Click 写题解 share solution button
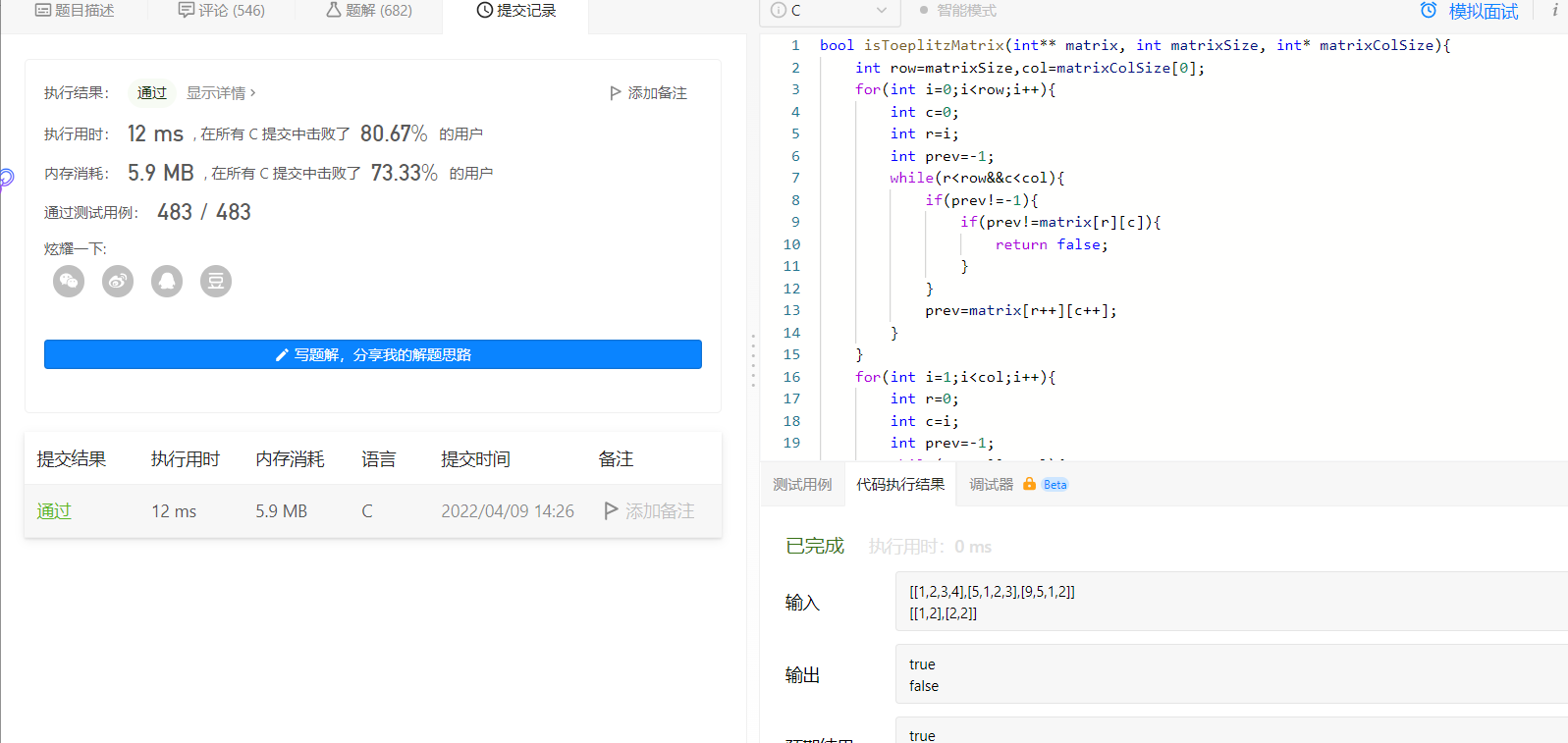This screenshot has width=1568, height=743. click(373, 354)
